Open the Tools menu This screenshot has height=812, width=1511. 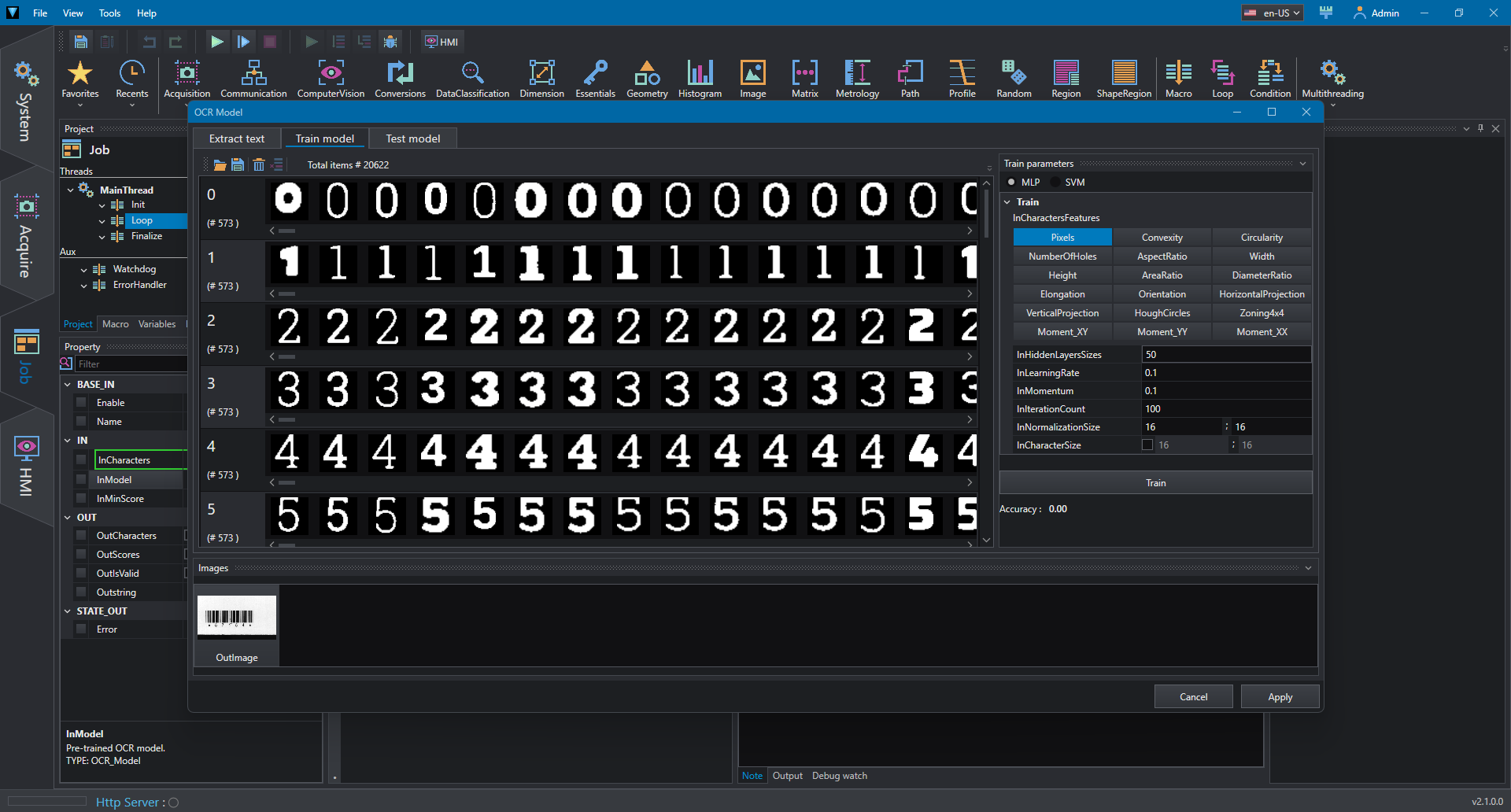click(x=109, y=13)
